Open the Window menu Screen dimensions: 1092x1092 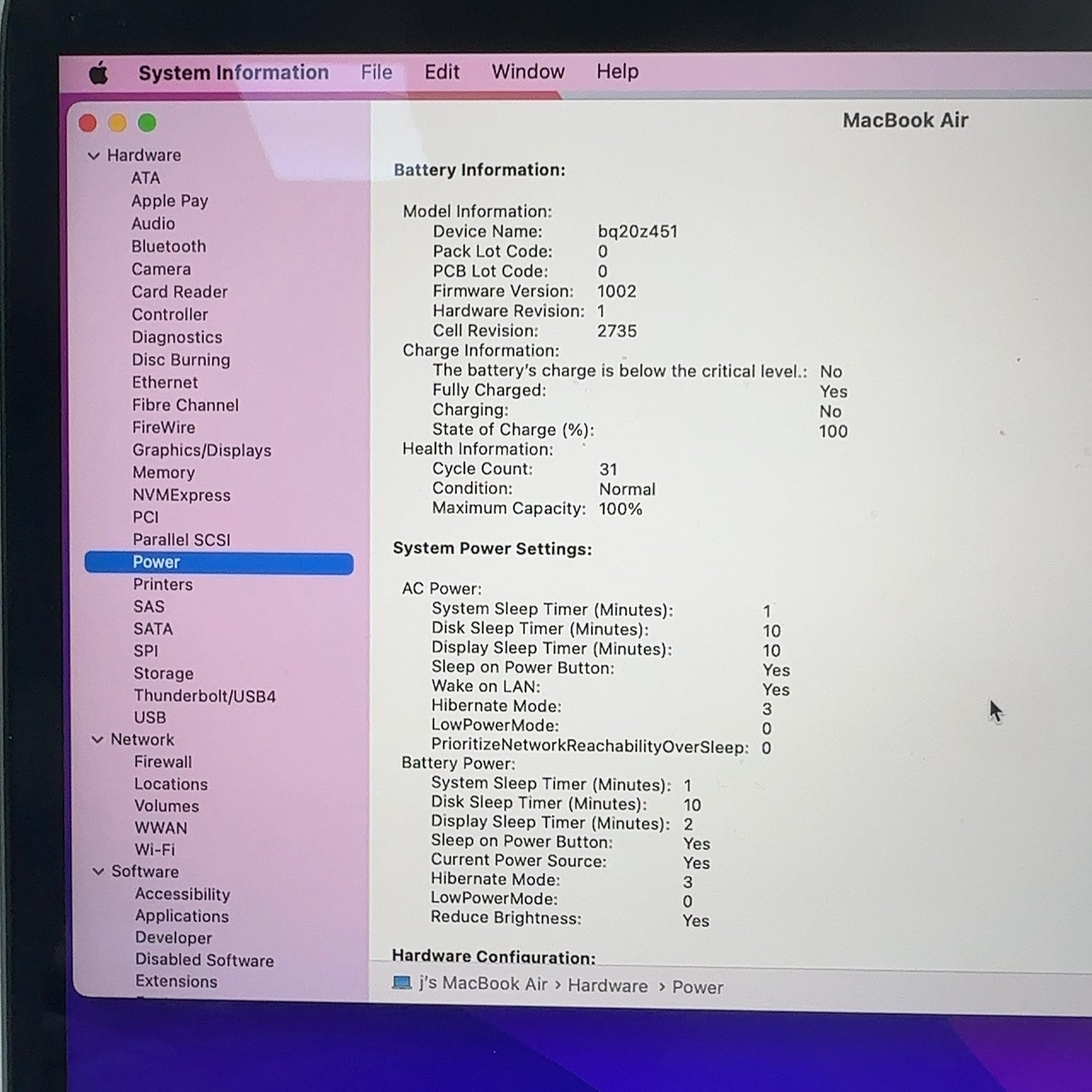(x=528, y=71)
